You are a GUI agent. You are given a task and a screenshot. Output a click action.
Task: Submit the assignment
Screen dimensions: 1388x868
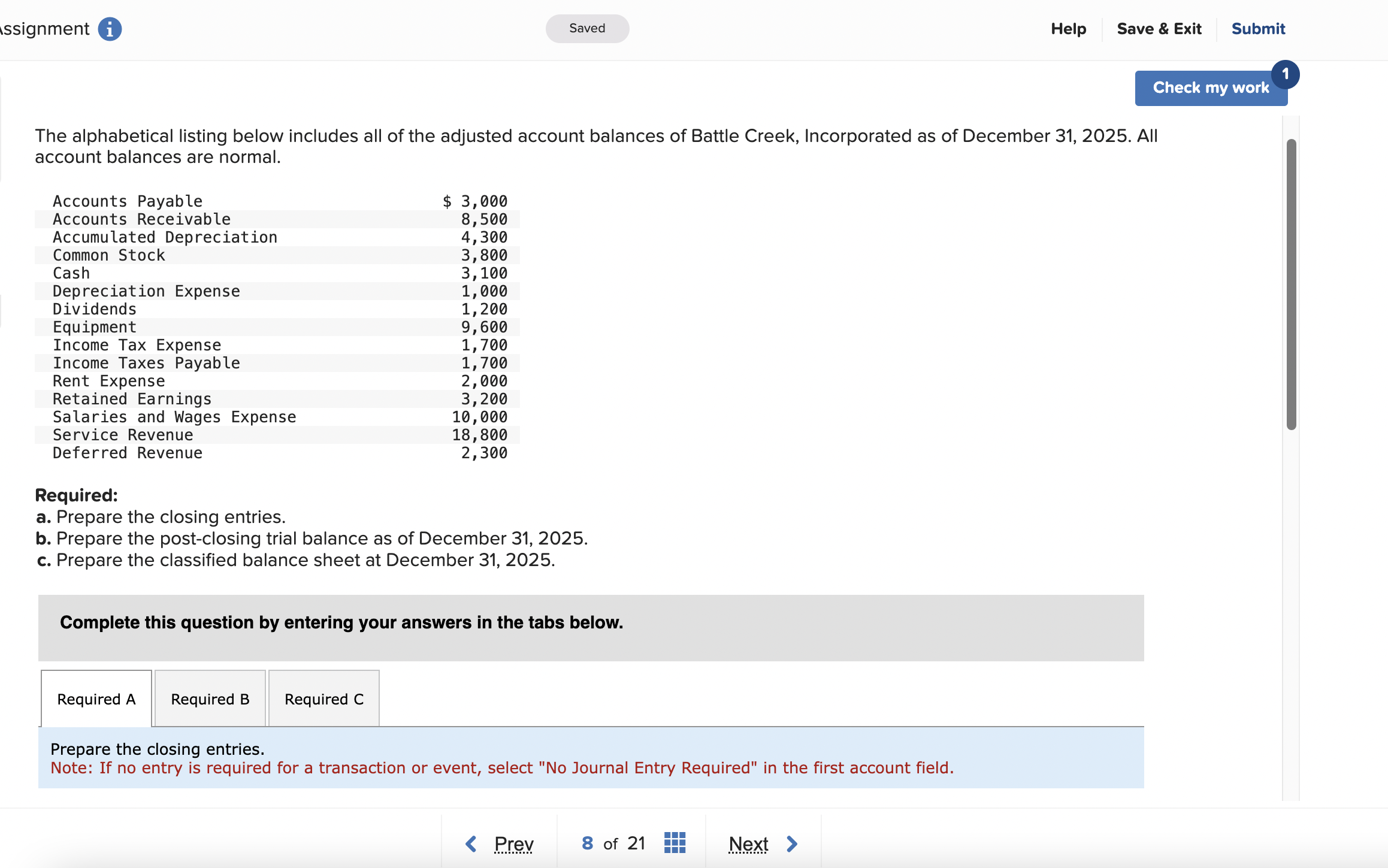[x=1258, y=28]
